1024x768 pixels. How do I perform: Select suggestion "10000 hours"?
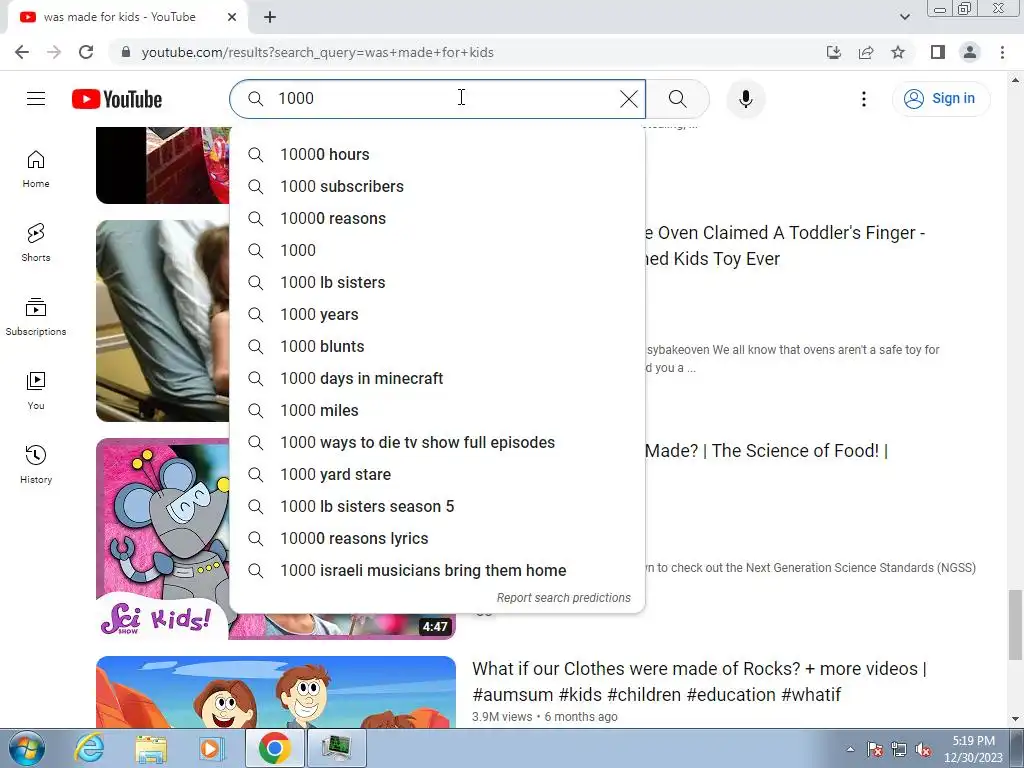pyautogui.click(x=437, y=154)
